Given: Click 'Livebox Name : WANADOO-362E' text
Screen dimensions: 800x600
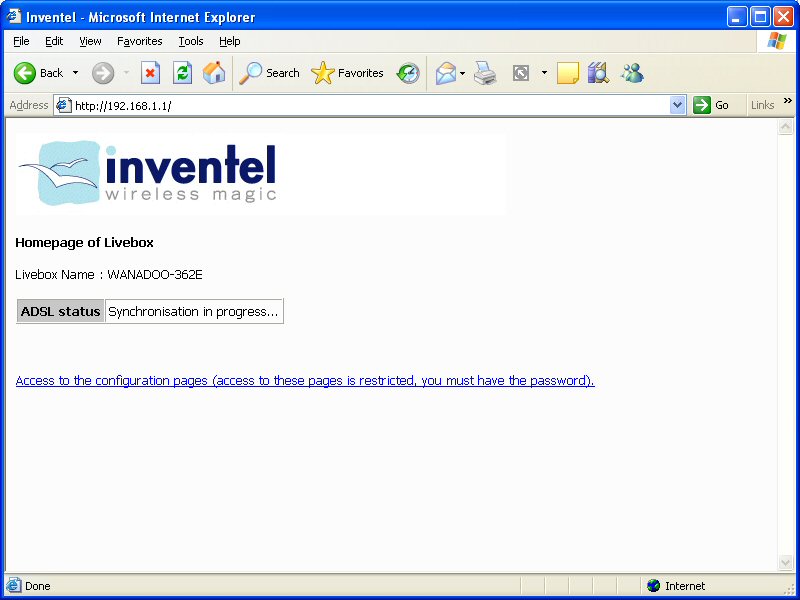Looking at the screenshot, I should [x=109, y=274].
